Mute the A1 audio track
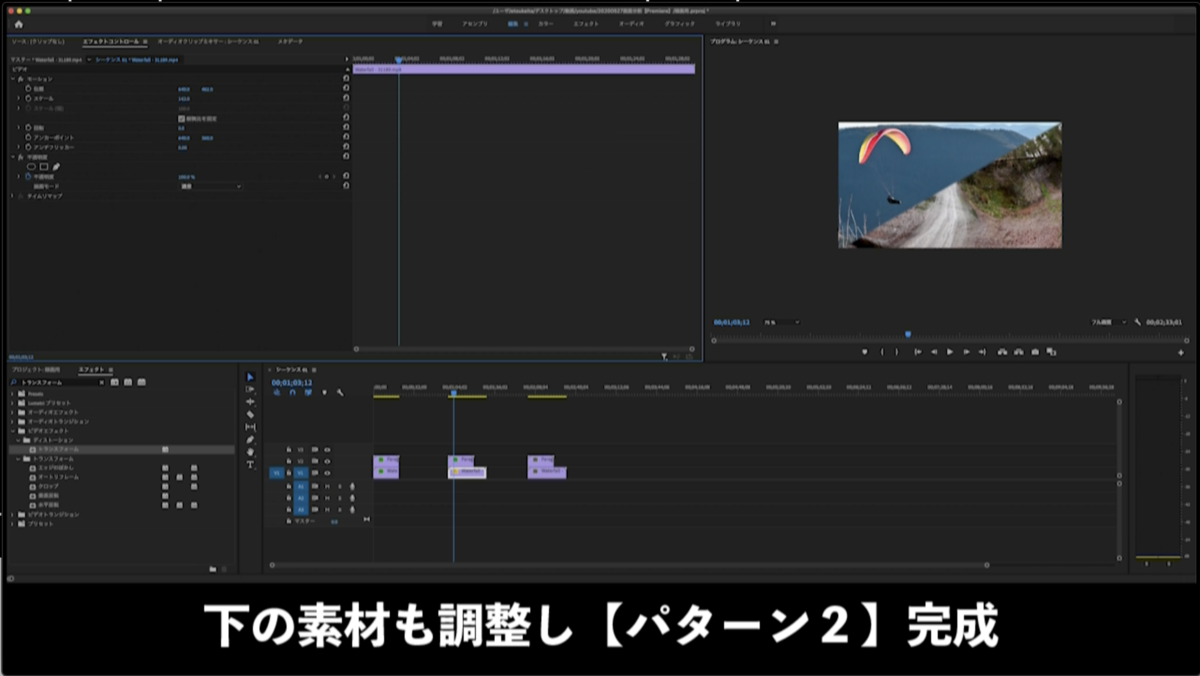The image size is (1200, 676). [x=327, y=487]
